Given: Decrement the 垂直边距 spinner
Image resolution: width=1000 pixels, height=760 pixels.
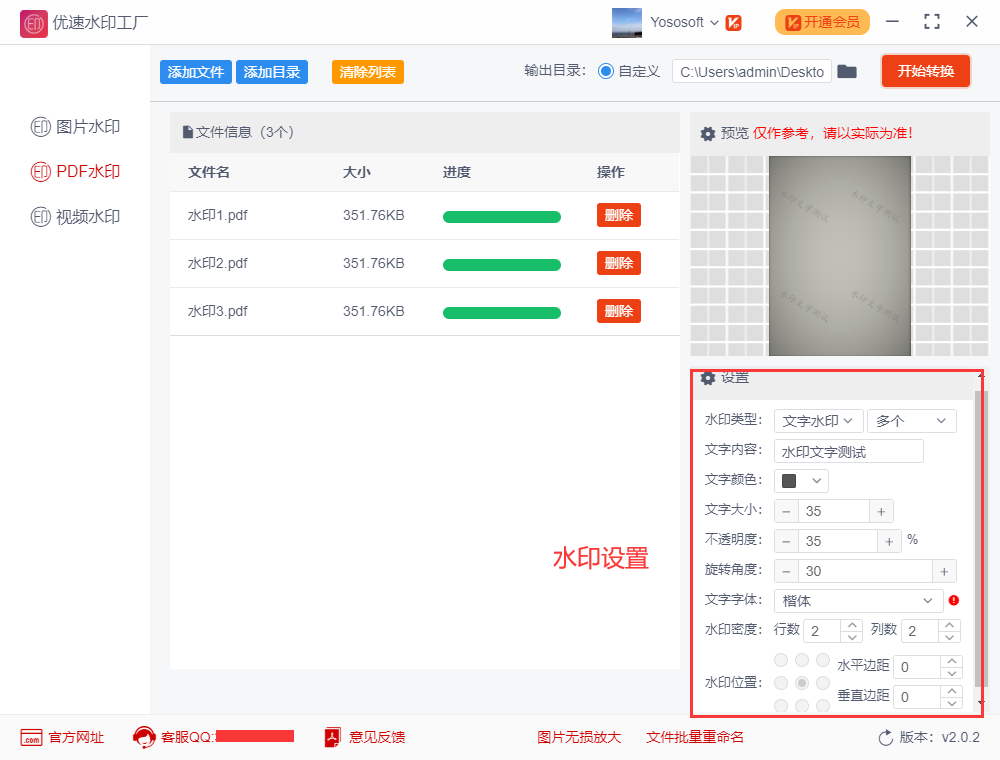Looking at the screenshot, I should click(x=952, y=703).
